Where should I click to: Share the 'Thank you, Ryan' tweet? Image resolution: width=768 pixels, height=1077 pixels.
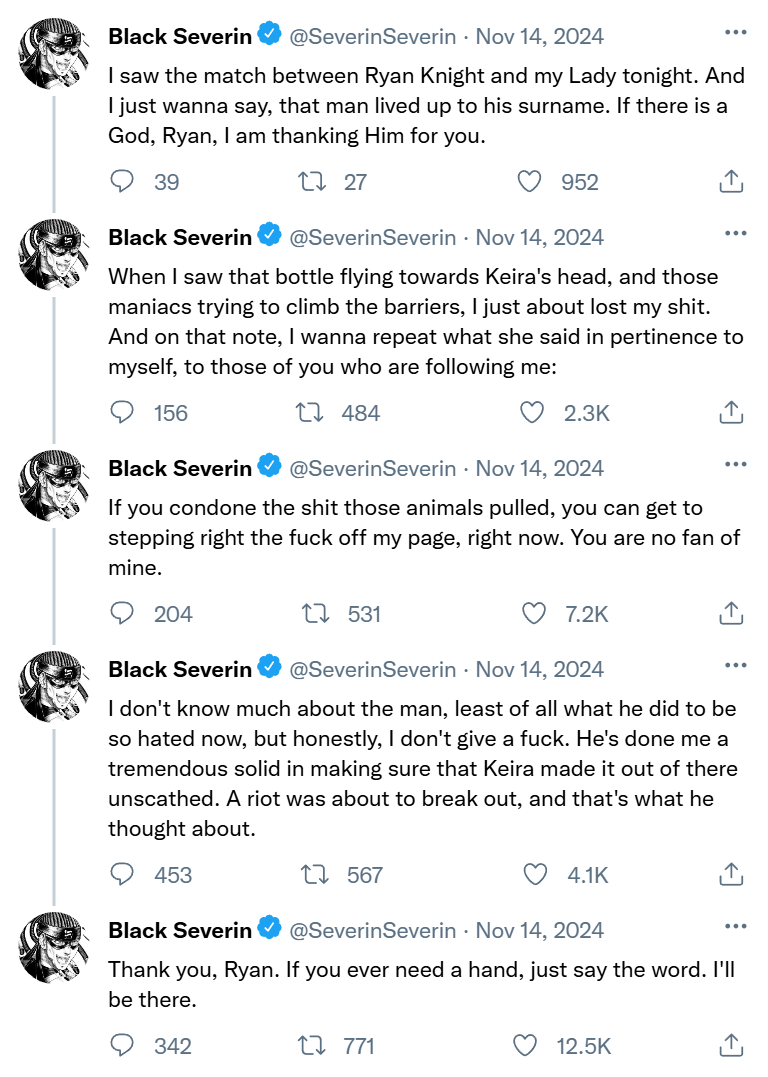coord(731,1046)
